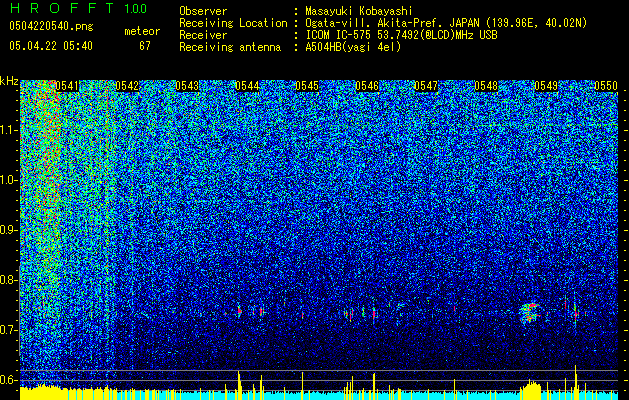
Task: Click the HROFFT 1.0.0 title text
Action: click(78, 8)
